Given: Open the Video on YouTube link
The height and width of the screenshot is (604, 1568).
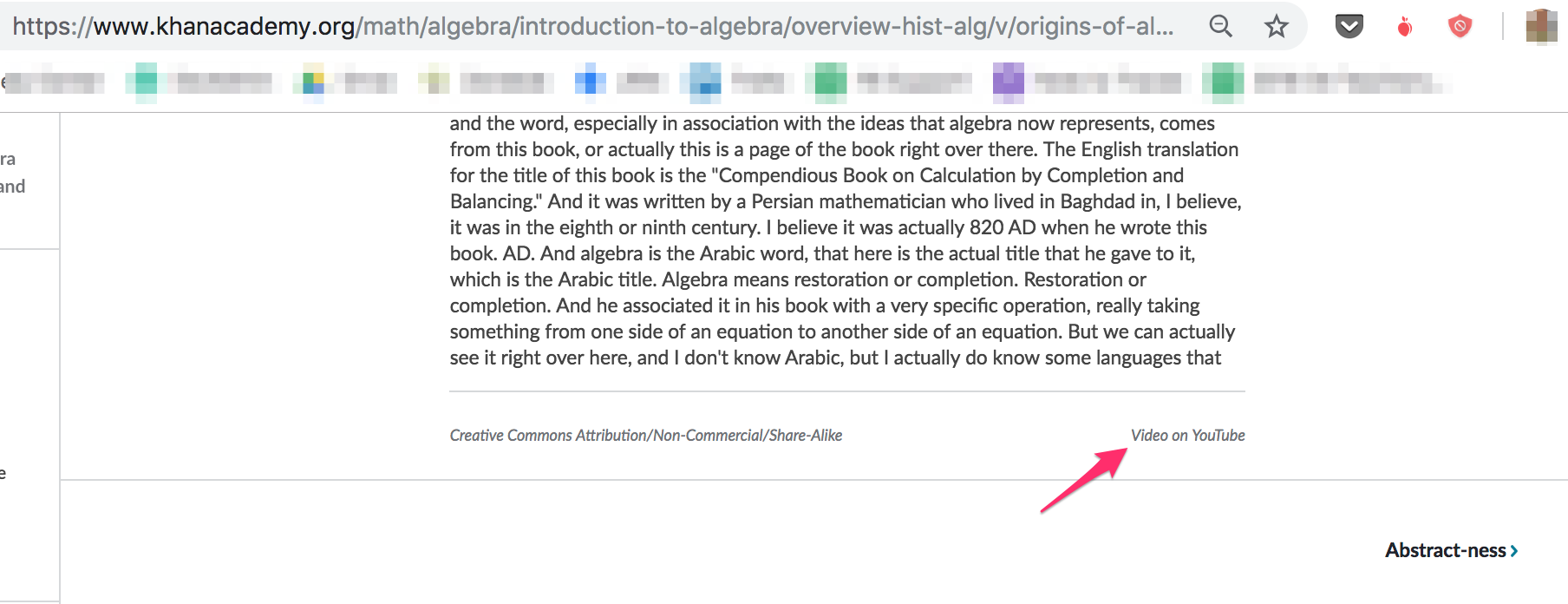Looking at the screenshot, I should pos(1187,436).
